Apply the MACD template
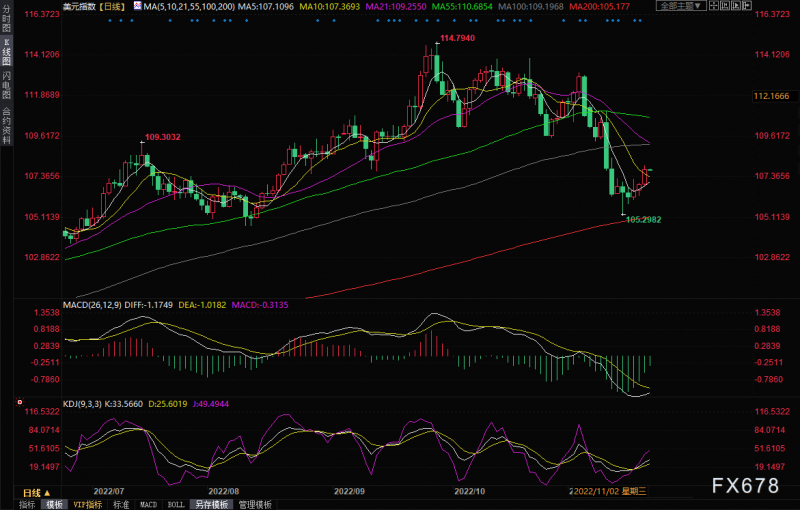The height and width of the screenshot is (510, 800). 148,504
